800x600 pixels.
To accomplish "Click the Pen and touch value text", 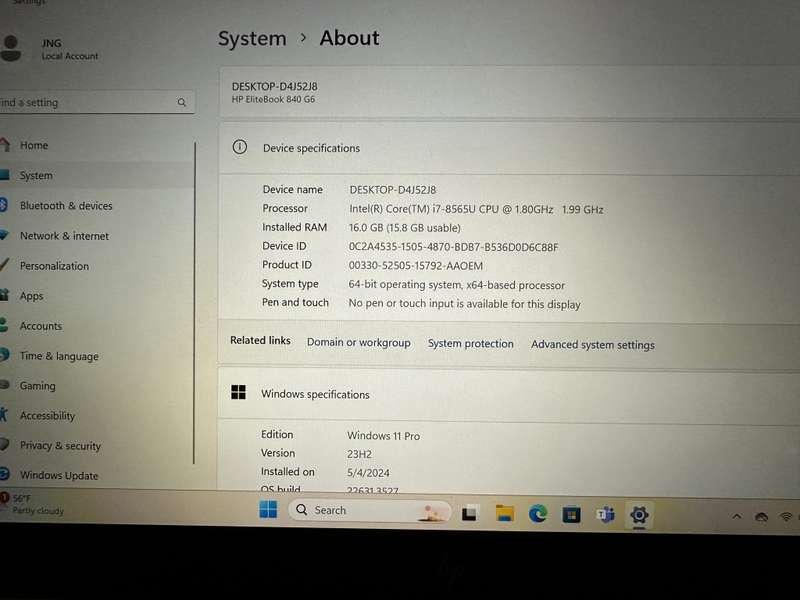I will (x=464, y=304).
